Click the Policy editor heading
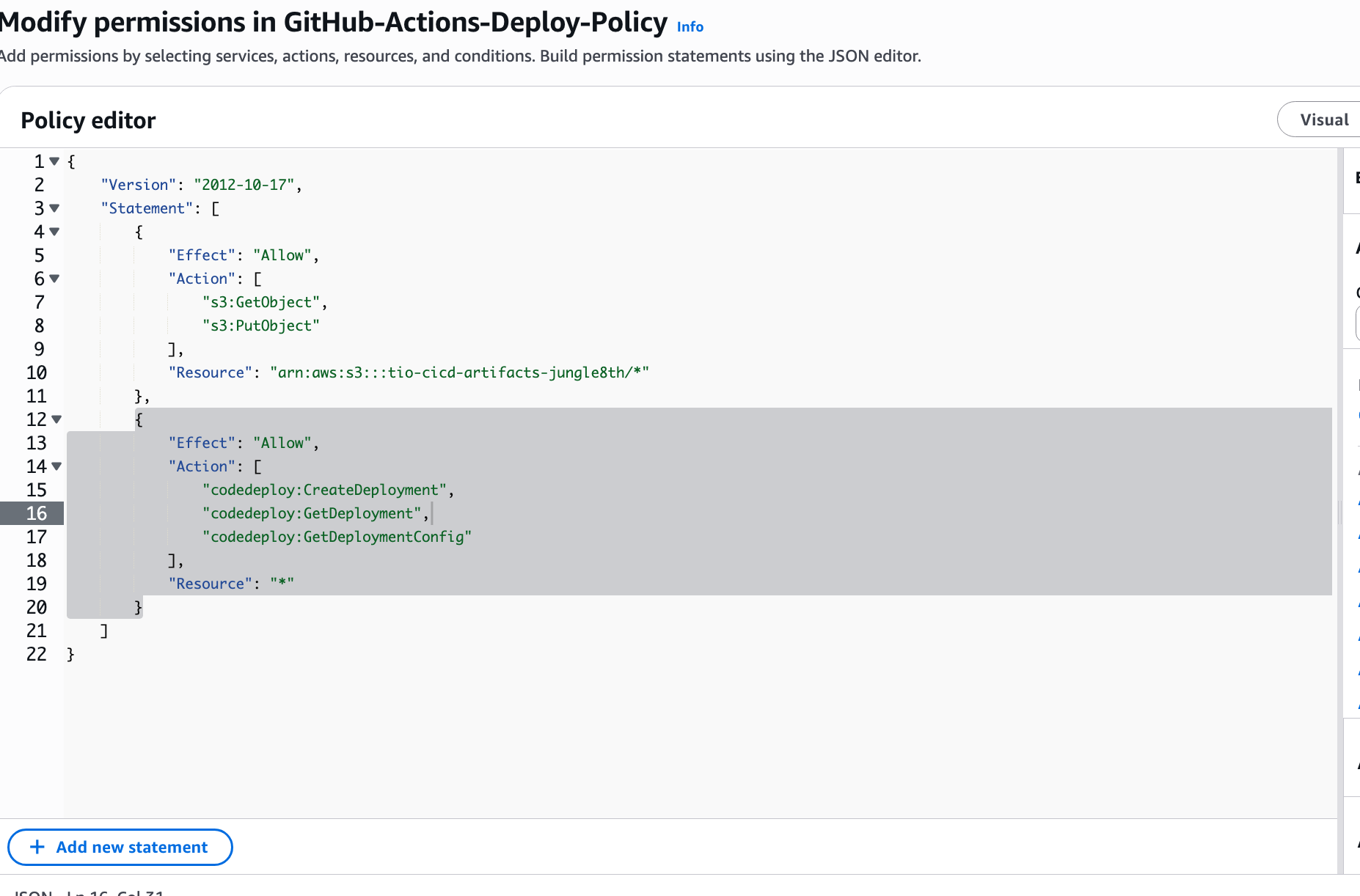The width and height of the screenshot is (1360, 896). (x=88, y=120)
